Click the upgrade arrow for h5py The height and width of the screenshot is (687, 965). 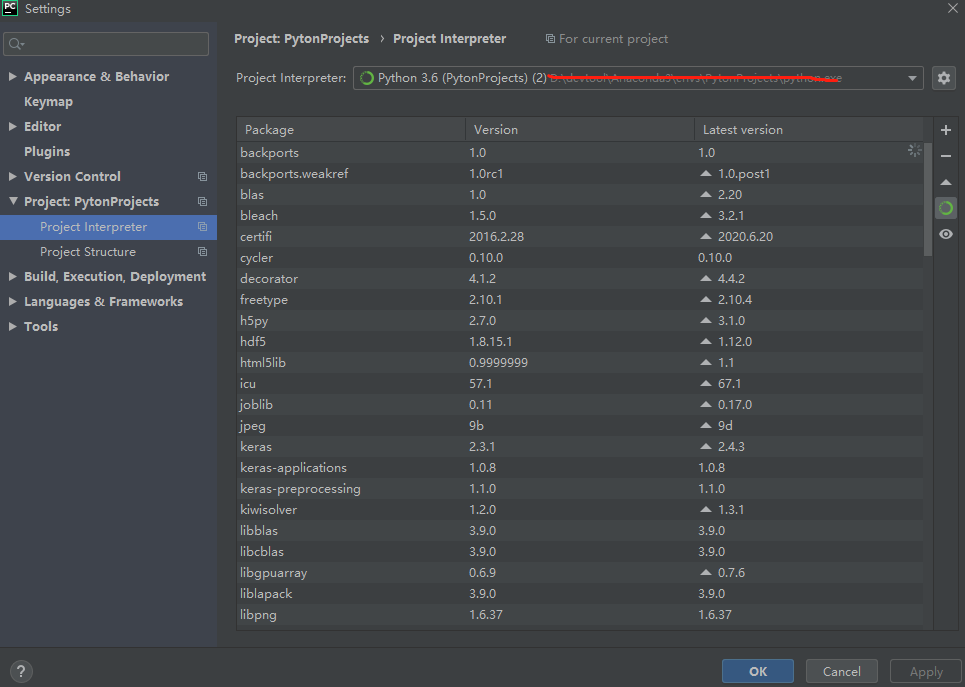tap(706, 321)
